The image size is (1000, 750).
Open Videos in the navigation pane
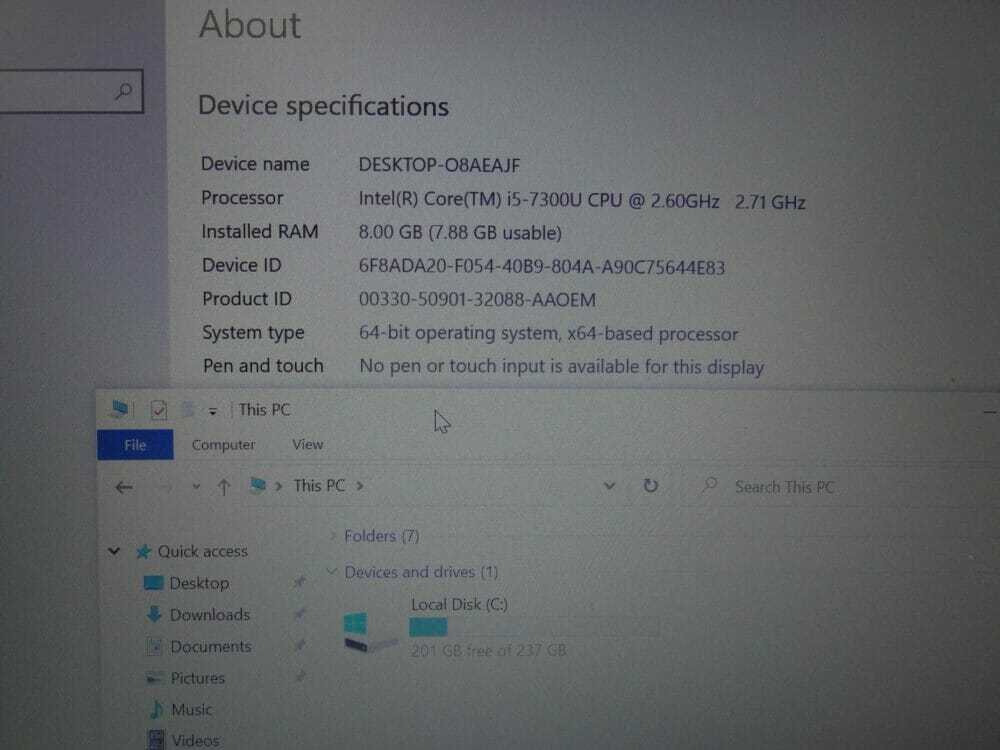(195, 740)
